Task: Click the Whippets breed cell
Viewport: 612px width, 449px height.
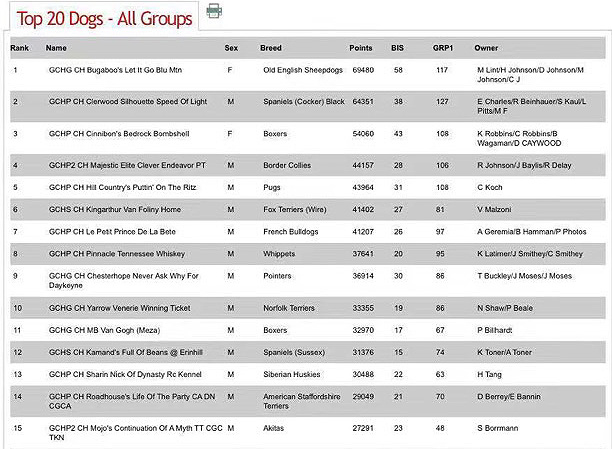Action: [x=279, y=254]
